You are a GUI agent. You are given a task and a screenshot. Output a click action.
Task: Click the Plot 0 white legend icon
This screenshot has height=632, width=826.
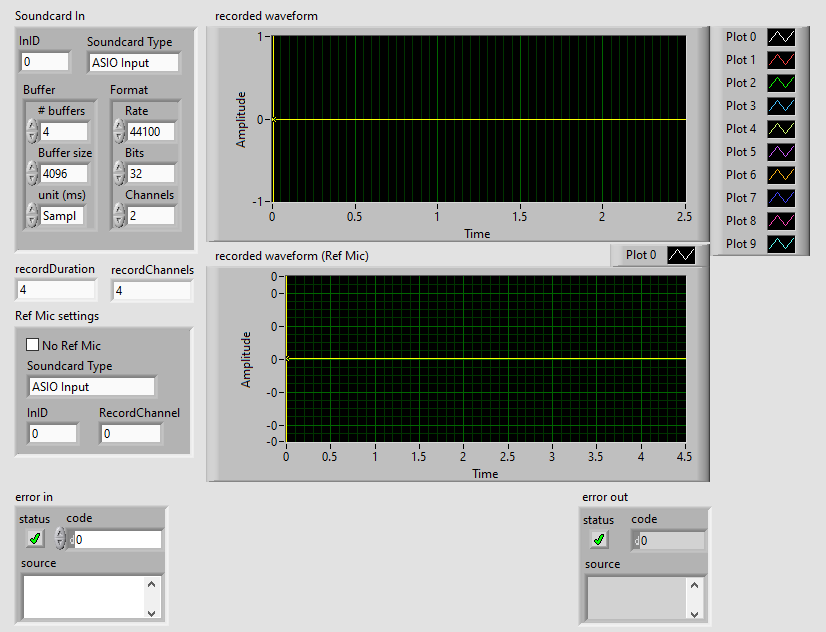pos(781,37)
